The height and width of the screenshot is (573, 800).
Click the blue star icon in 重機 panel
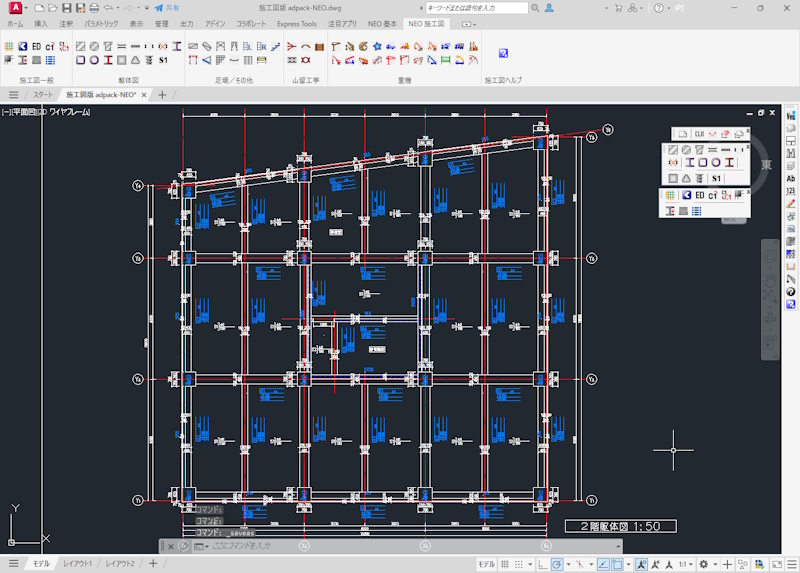point(377,46)
